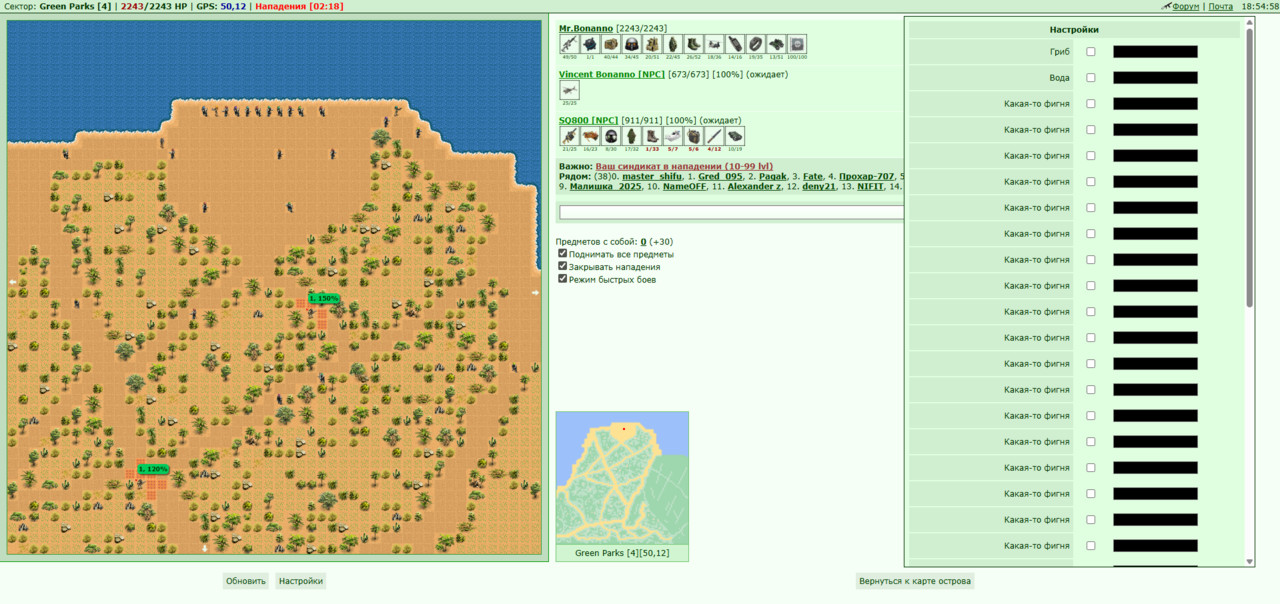Toggle 'Поднимать все предметы' checkbox
1280x604 pixels.
(x=563, y=254)
